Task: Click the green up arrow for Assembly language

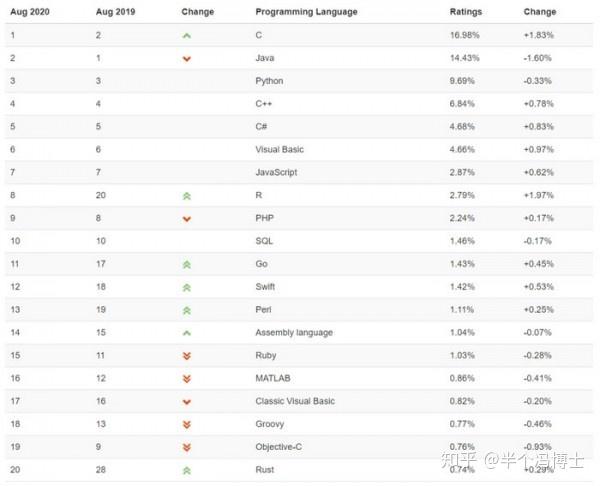Action: coord(186,332)
